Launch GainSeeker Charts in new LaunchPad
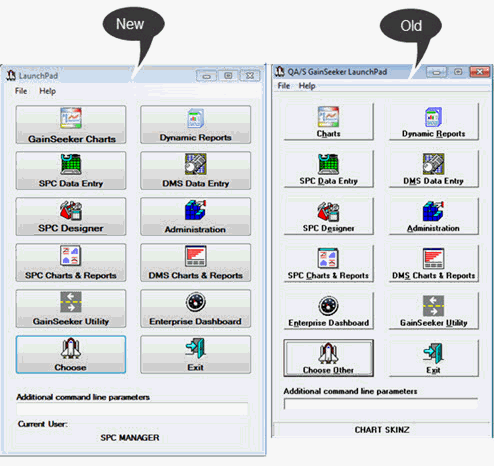494x466 pixels. (71, 125)
